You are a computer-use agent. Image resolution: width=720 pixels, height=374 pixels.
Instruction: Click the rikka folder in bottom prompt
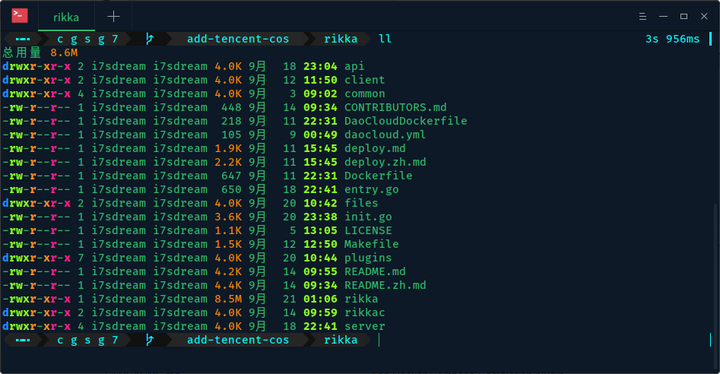click(341, 340)
